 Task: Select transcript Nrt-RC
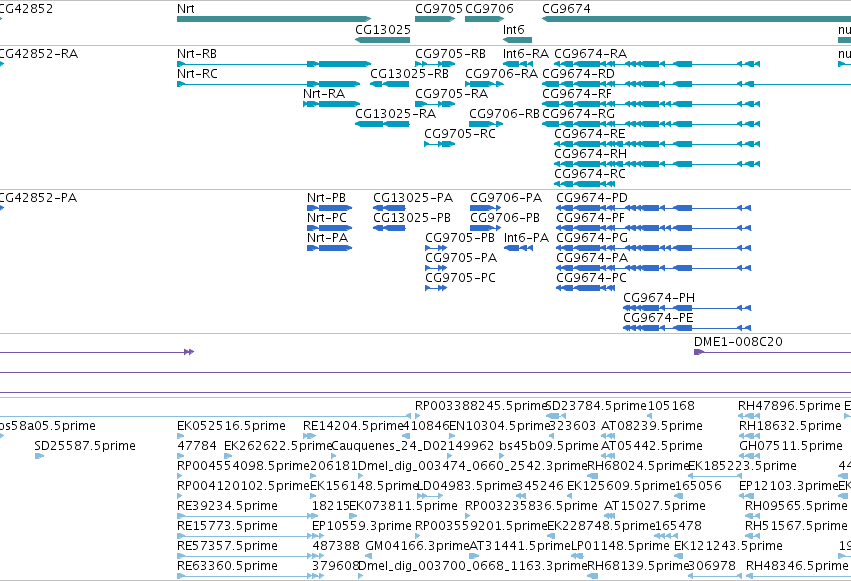pos(197,74)
